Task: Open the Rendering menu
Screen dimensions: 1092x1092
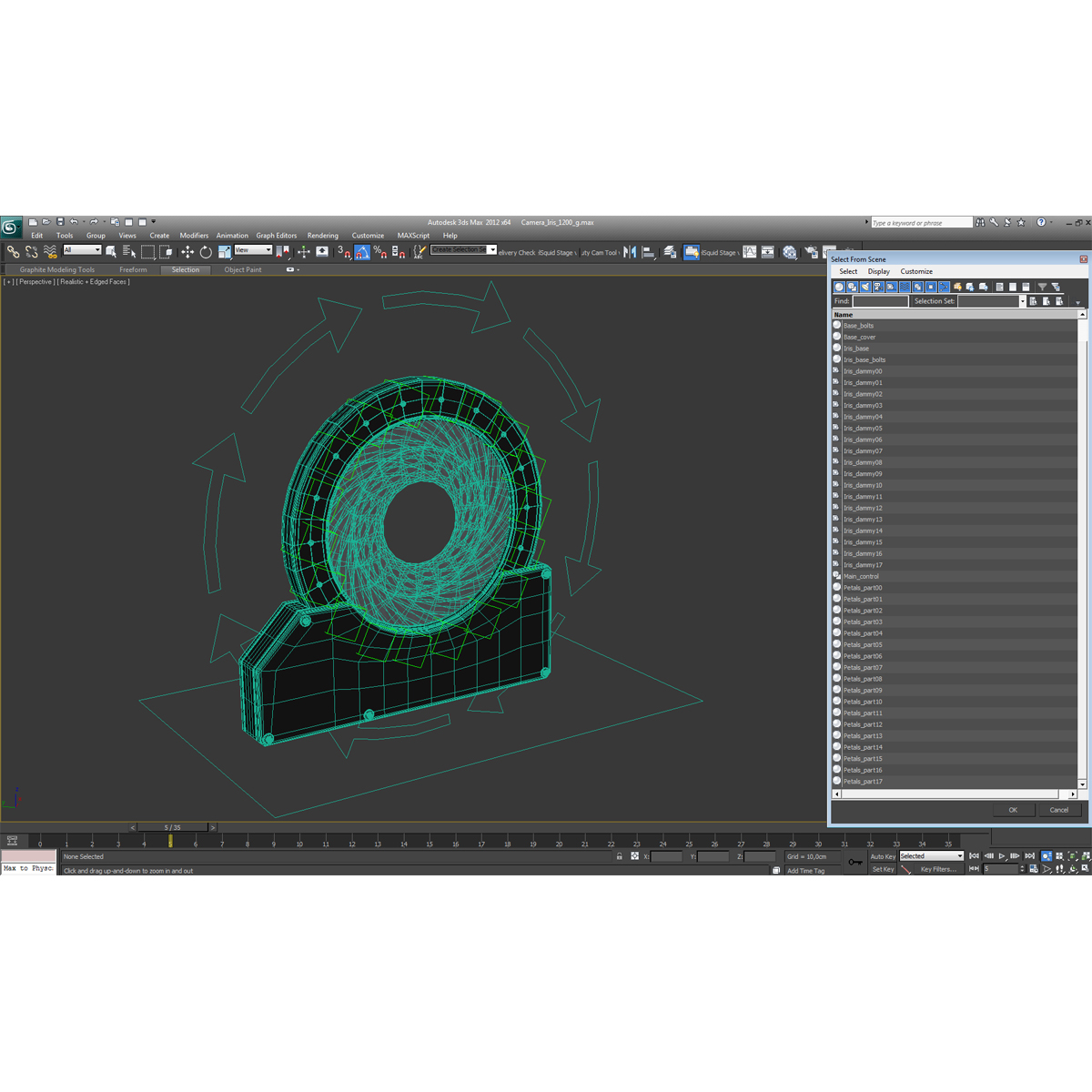Action: coord(323,235)
